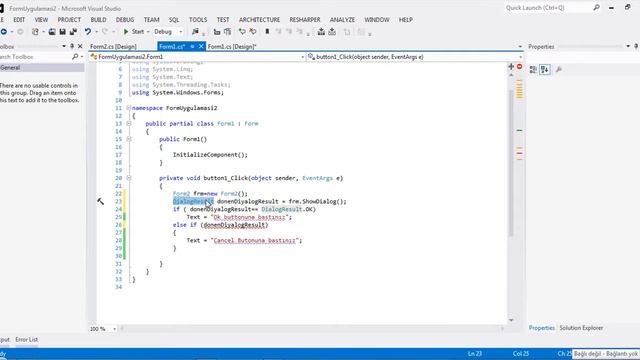Toggle a bookmark with the bookmark icon

tap(267, 32)
